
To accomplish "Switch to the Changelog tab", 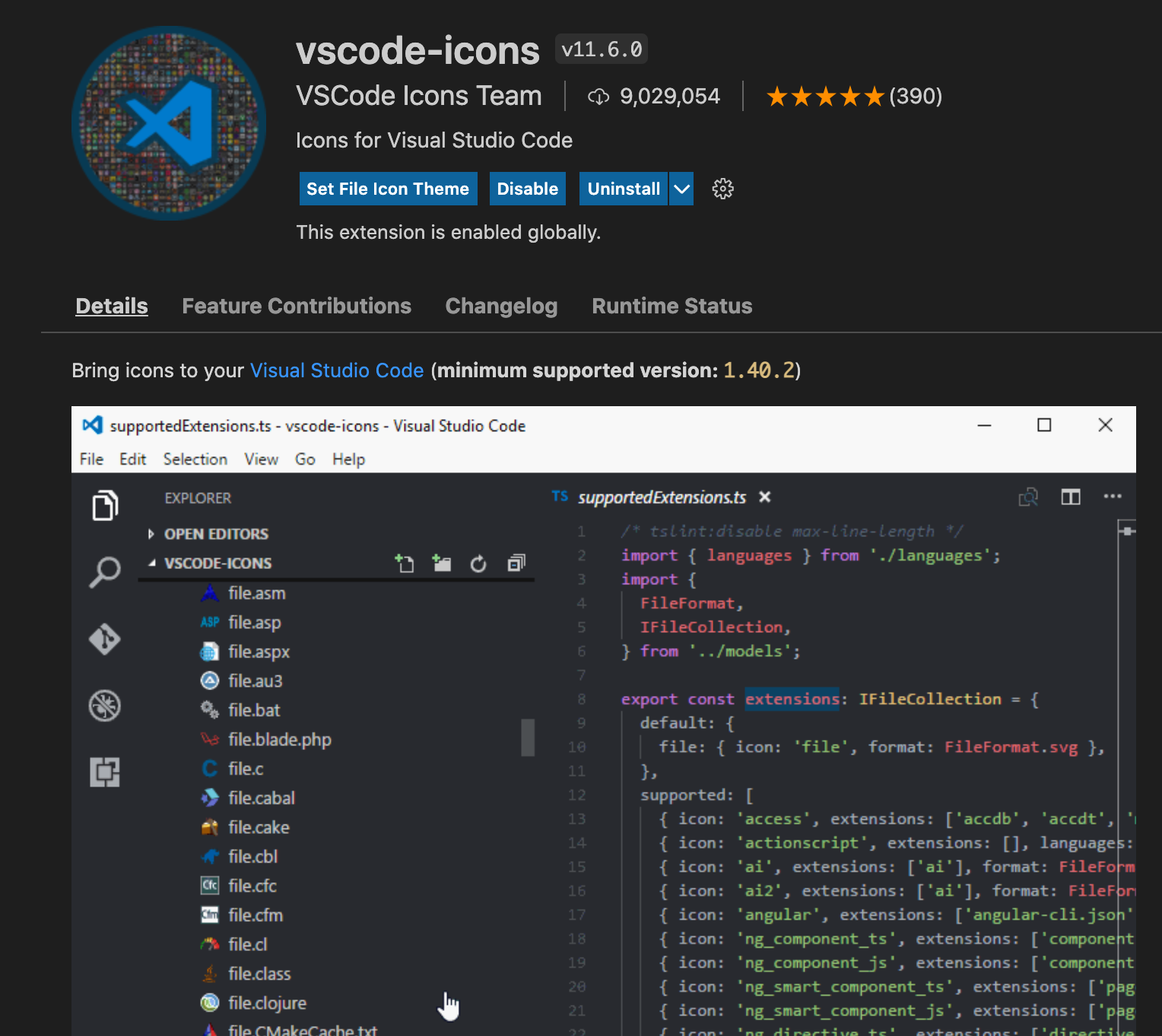I will (501, 306).
